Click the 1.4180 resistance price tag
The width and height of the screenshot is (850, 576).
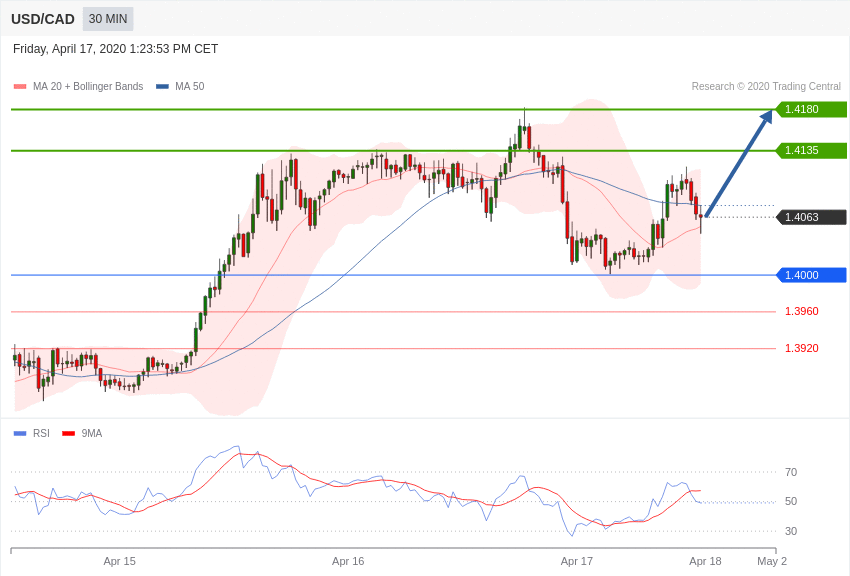click(x=811, y=109)
